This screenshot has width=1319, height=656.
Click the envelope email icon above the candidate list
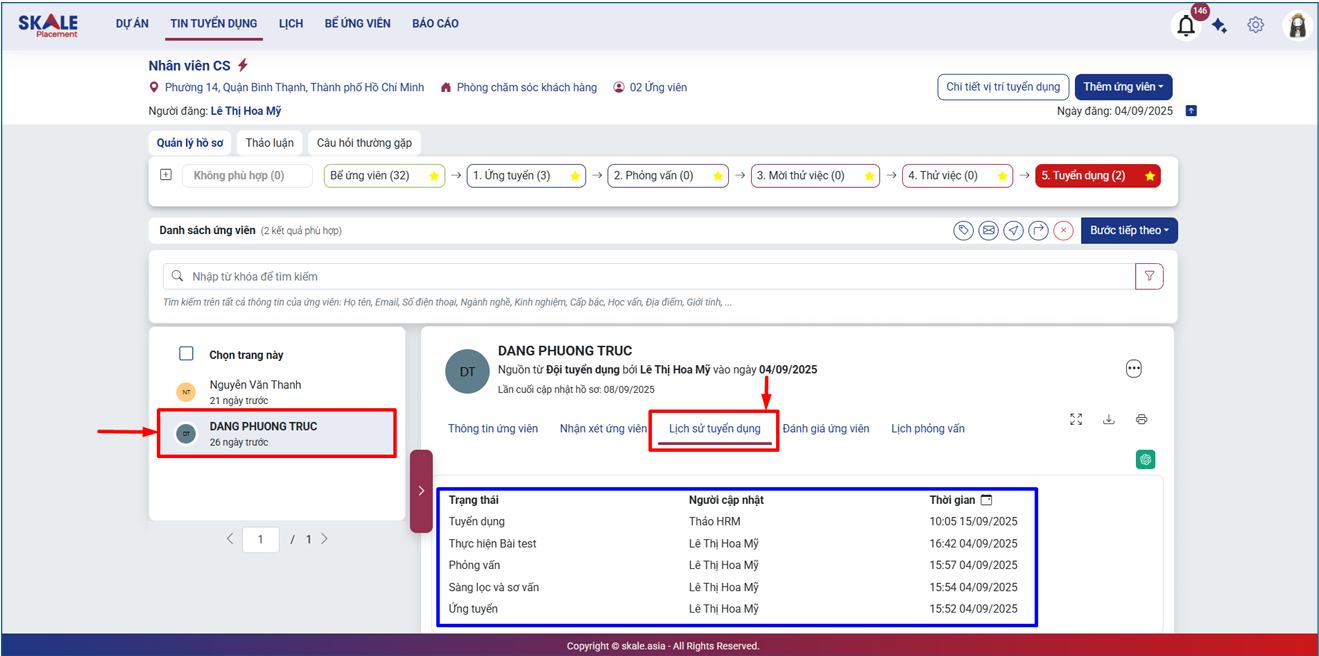988,231
